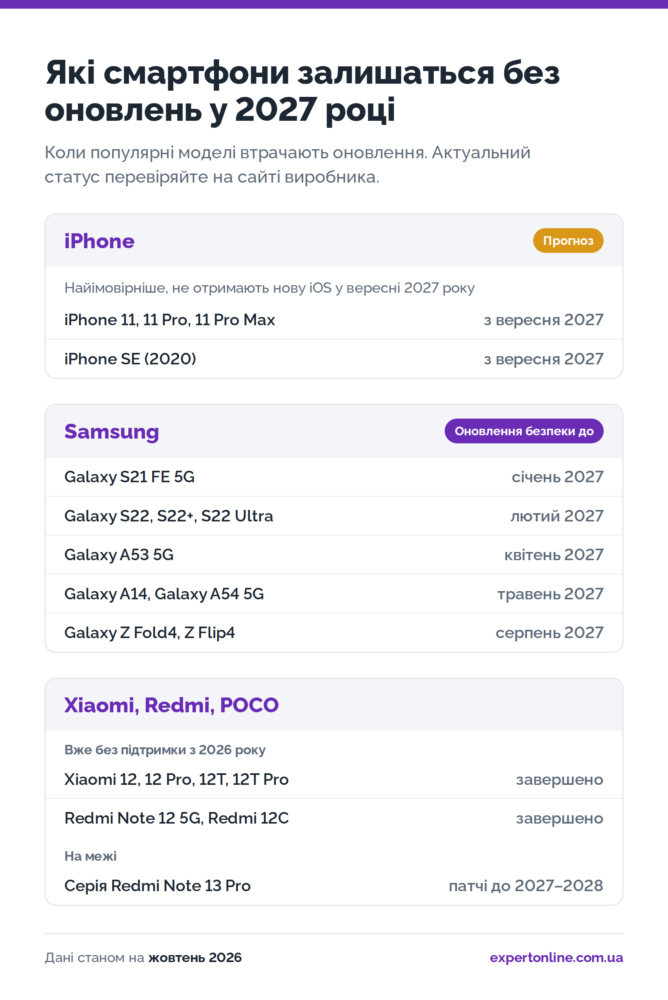Click the серпень 2027 date value

point(549,633)
